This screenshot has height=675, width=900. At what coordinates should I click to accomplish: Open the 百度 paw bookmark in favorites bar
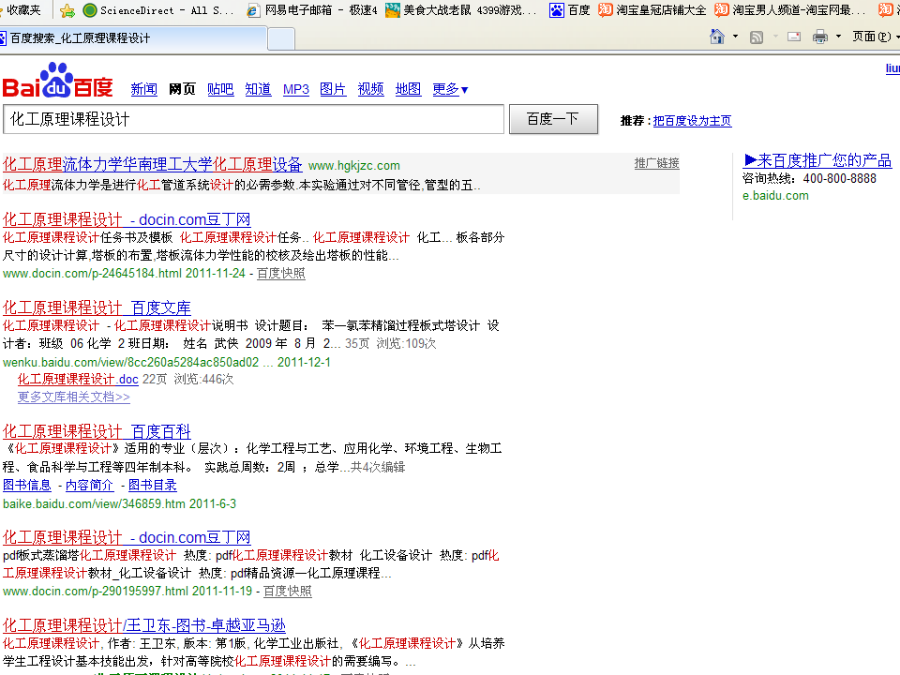tap(569, 10)
